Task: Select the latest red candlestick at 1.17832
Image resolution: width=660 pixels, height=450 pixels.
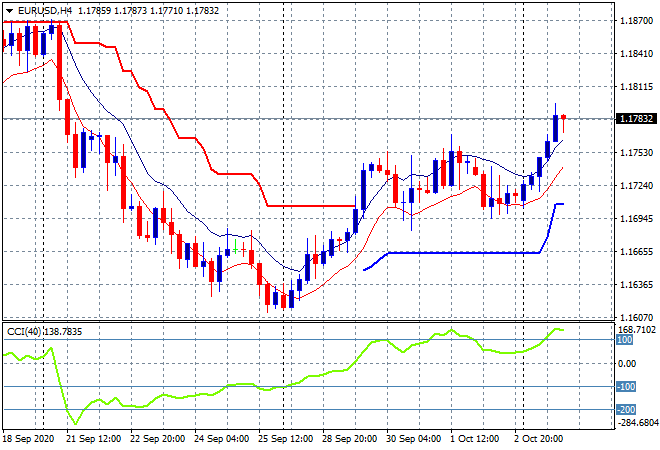Action: coord(564,117)
